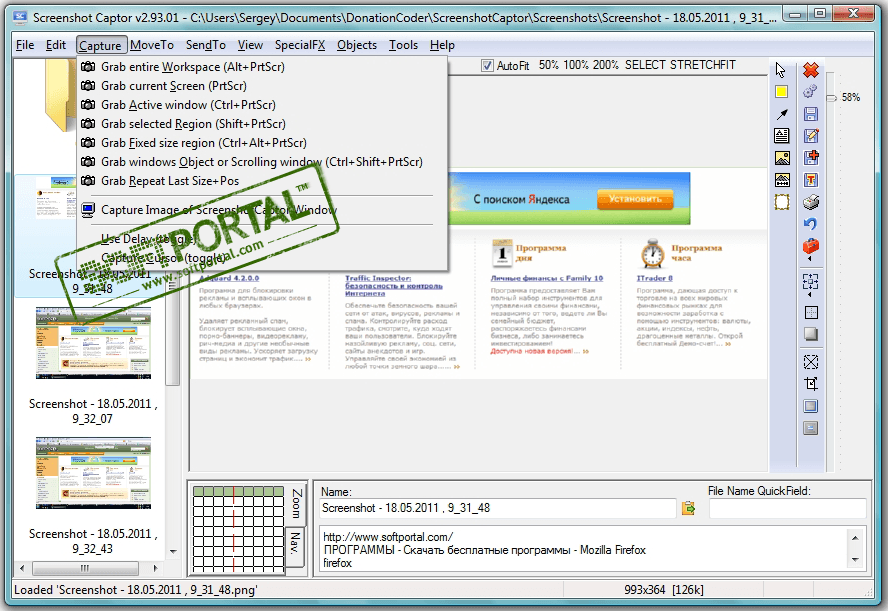Click the folder-arrow icon next to Name field

click(x=688, y=508)
